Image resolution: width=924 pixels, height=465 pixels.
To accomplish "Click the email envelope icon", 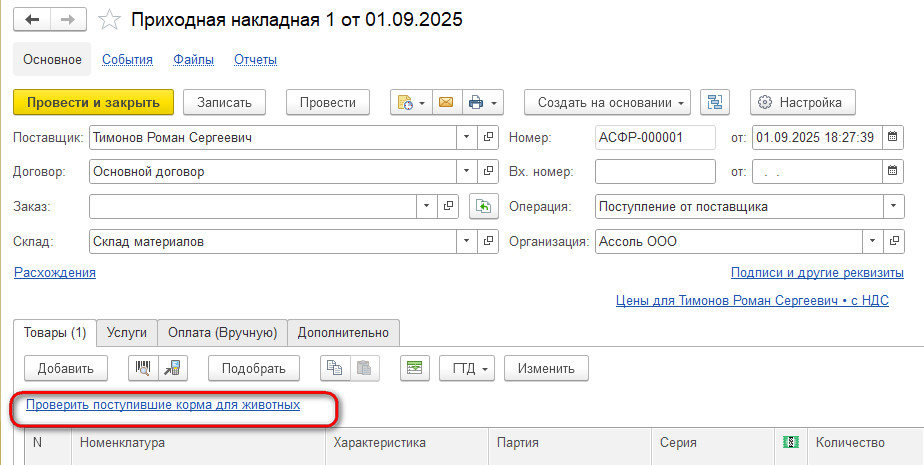I will tap(447, 103).
